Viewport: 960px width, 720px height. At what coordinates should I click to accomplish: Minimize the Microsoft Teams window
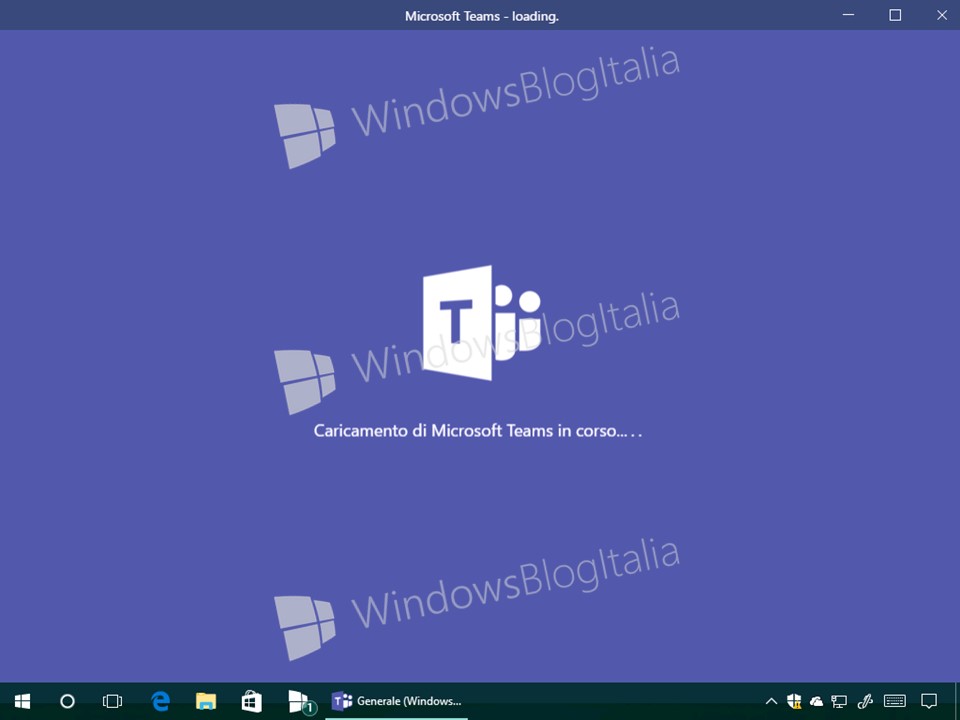(x=848, y=15)
